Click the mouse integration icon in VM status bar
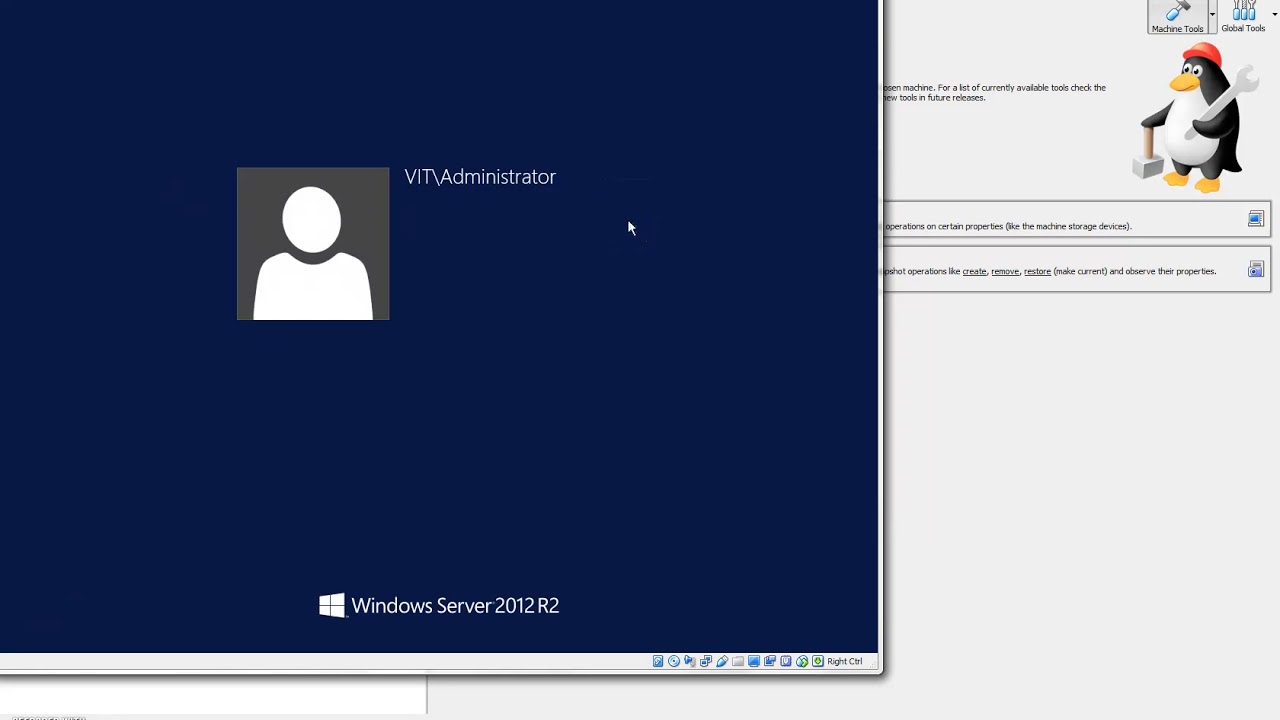The height and width of the screenshot is (720, 1280). 802,661
